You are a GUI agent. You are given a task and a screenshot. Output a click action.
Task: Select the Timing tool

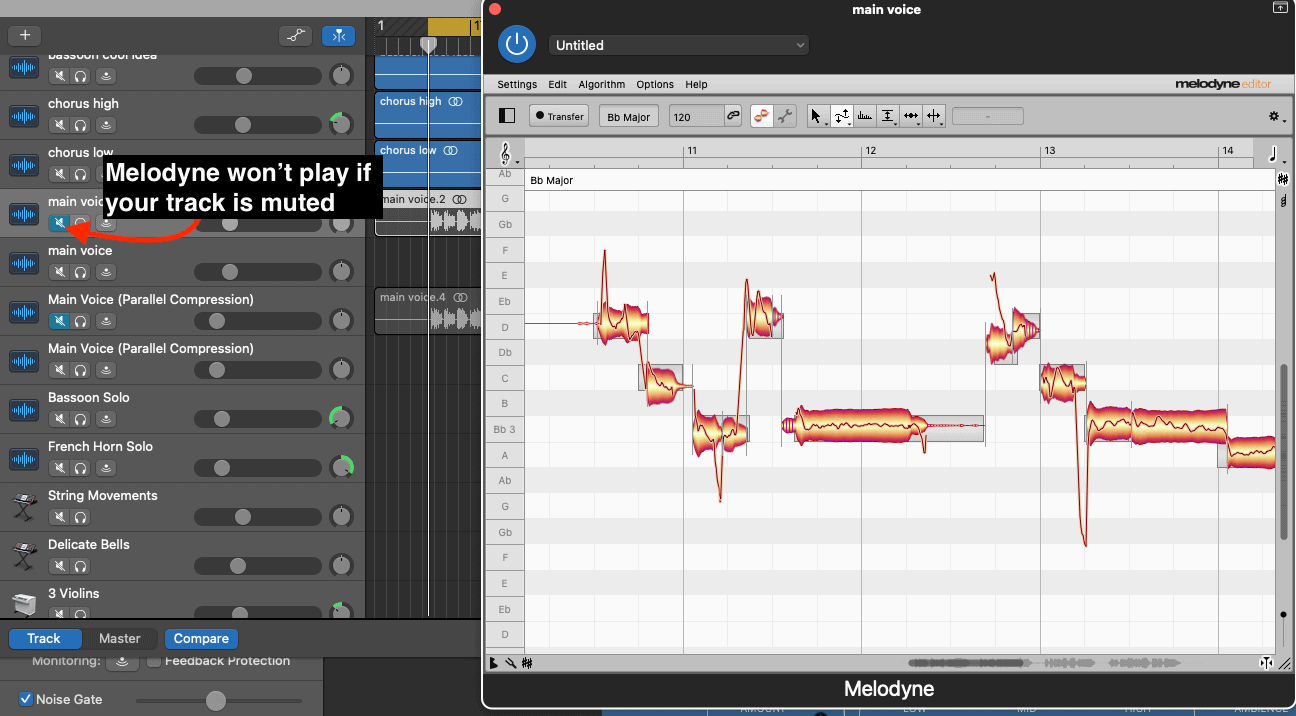911,116
